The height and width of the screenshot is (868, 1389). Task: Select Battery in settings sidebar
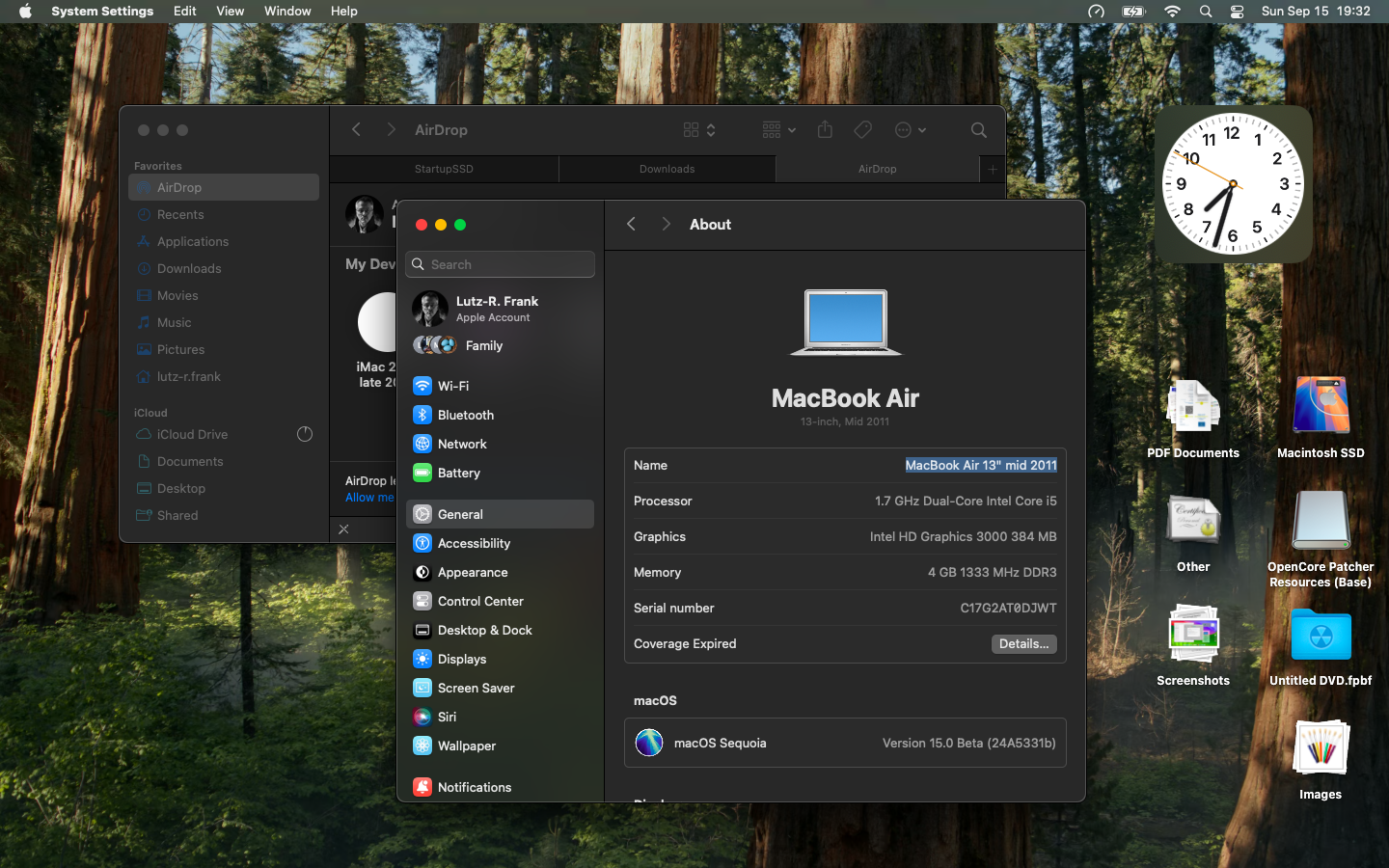(458, 473)
